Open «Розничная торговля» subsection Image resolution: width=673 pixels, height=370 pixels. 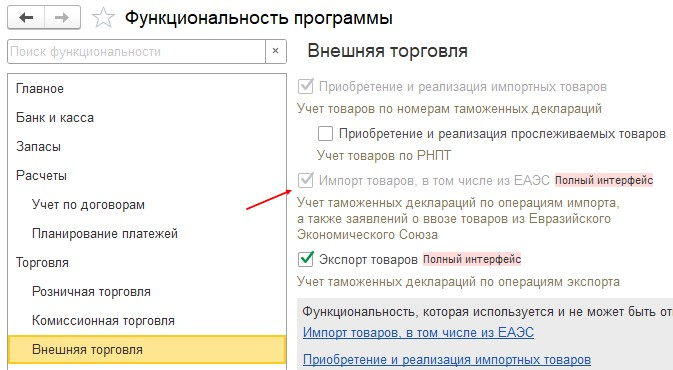(147, 291)
